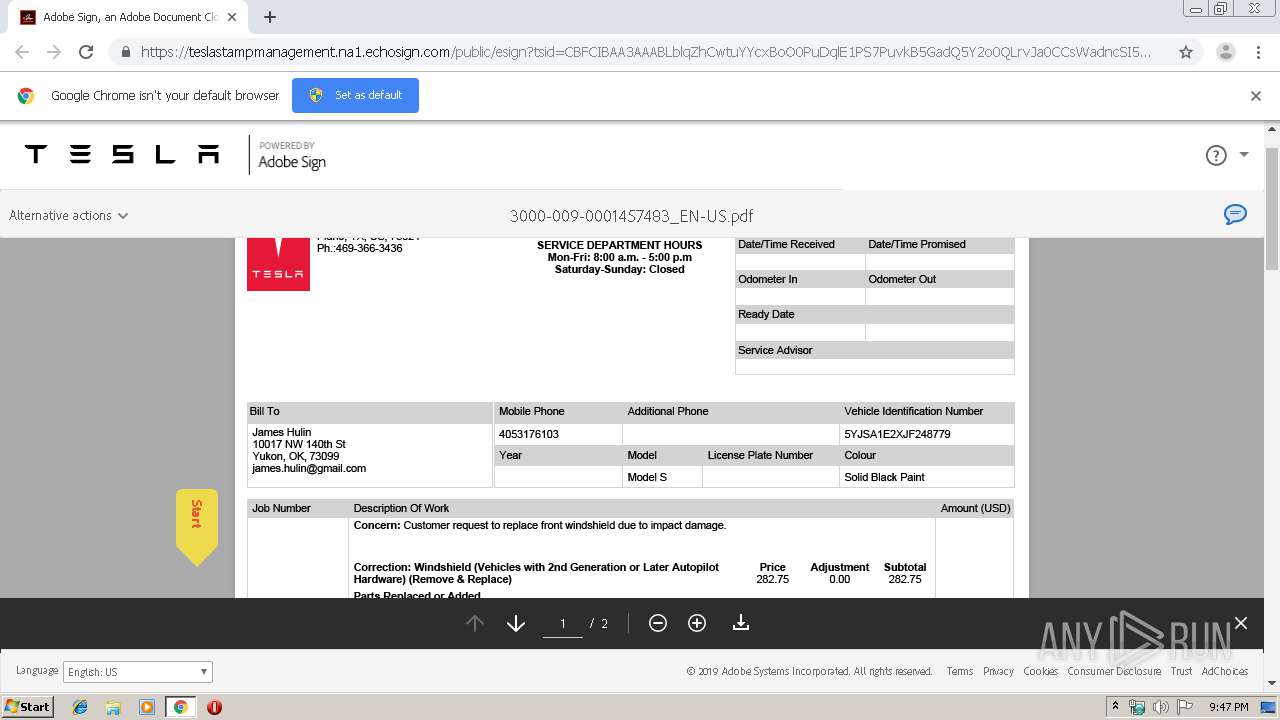Download the PDF document
This screenshot has width=1280, height=720.
pos(741,623)
